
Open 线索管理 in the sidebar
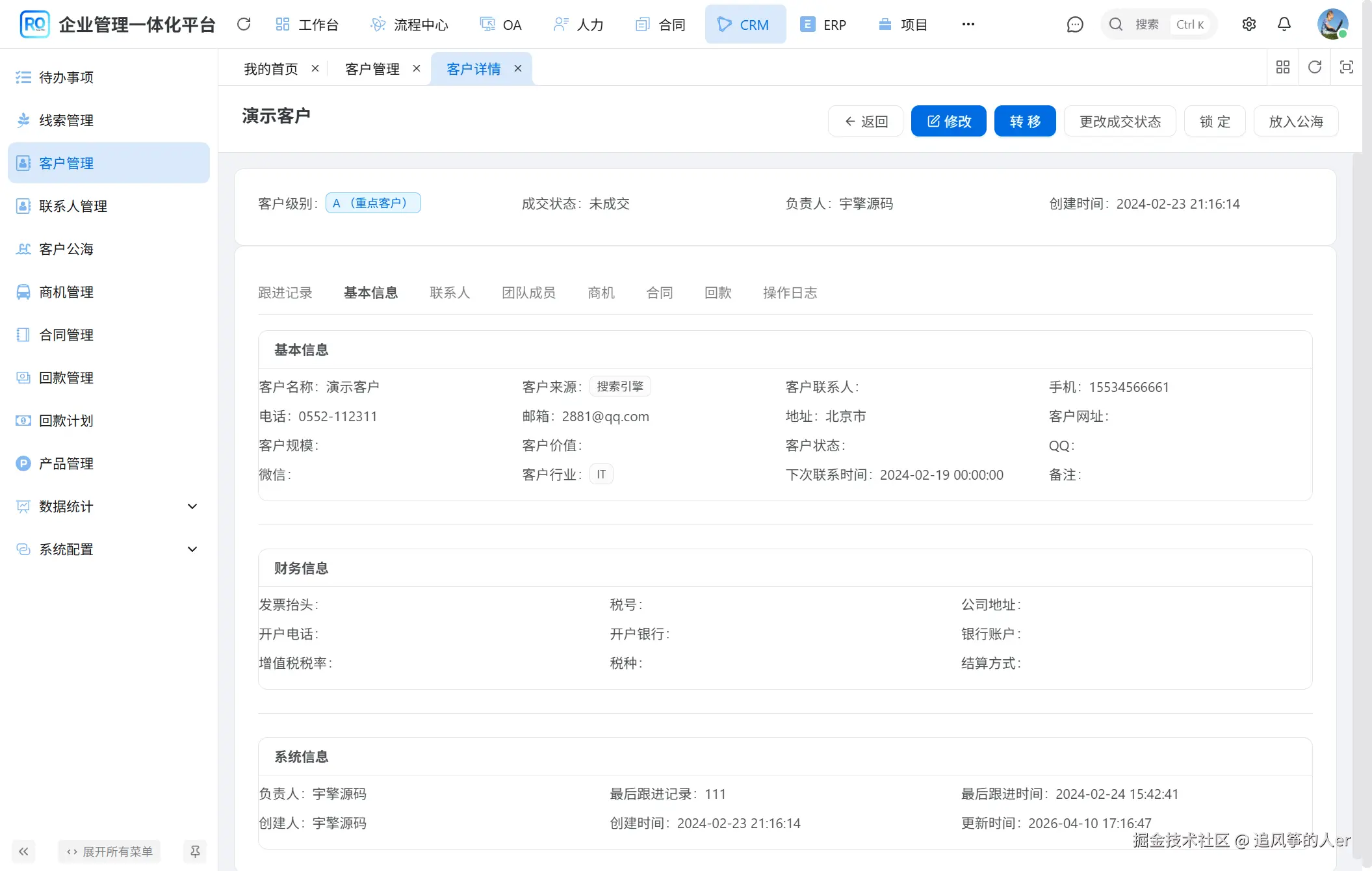[109, 120]
